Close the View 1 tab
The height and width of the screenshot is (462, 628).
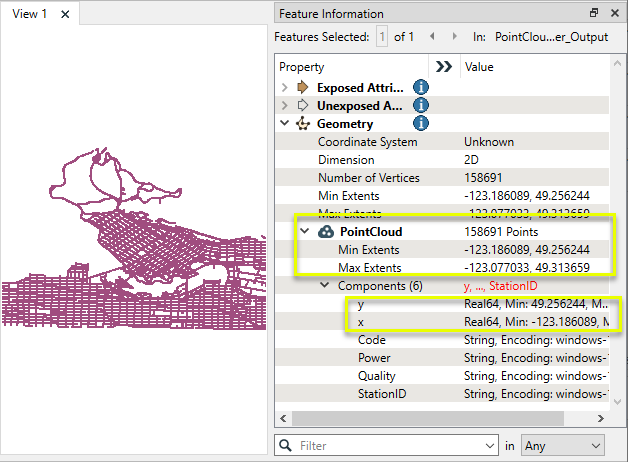tap(65, 14)
